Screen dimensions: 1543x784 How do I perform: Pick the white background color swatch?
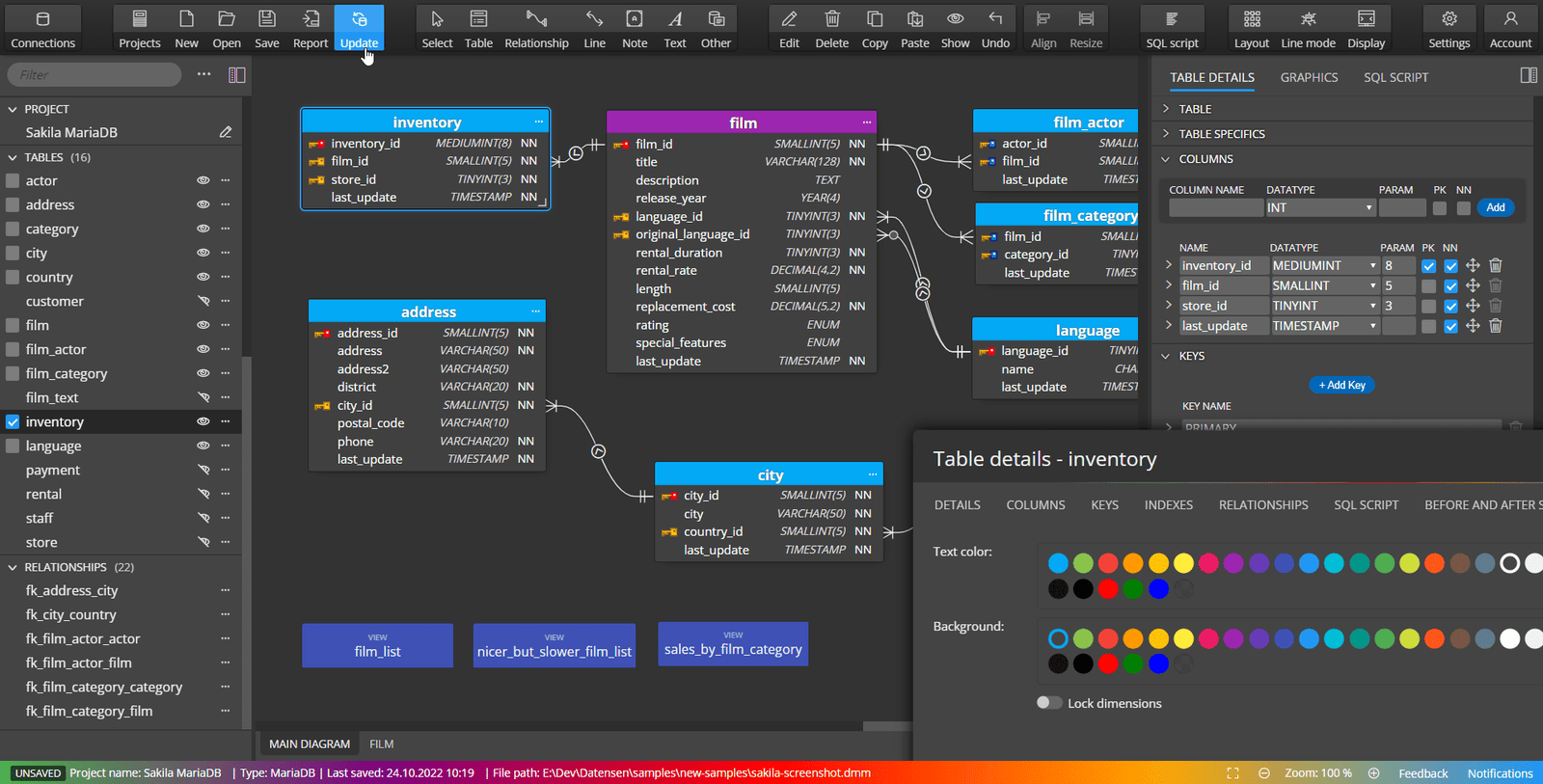(1510, 638)
